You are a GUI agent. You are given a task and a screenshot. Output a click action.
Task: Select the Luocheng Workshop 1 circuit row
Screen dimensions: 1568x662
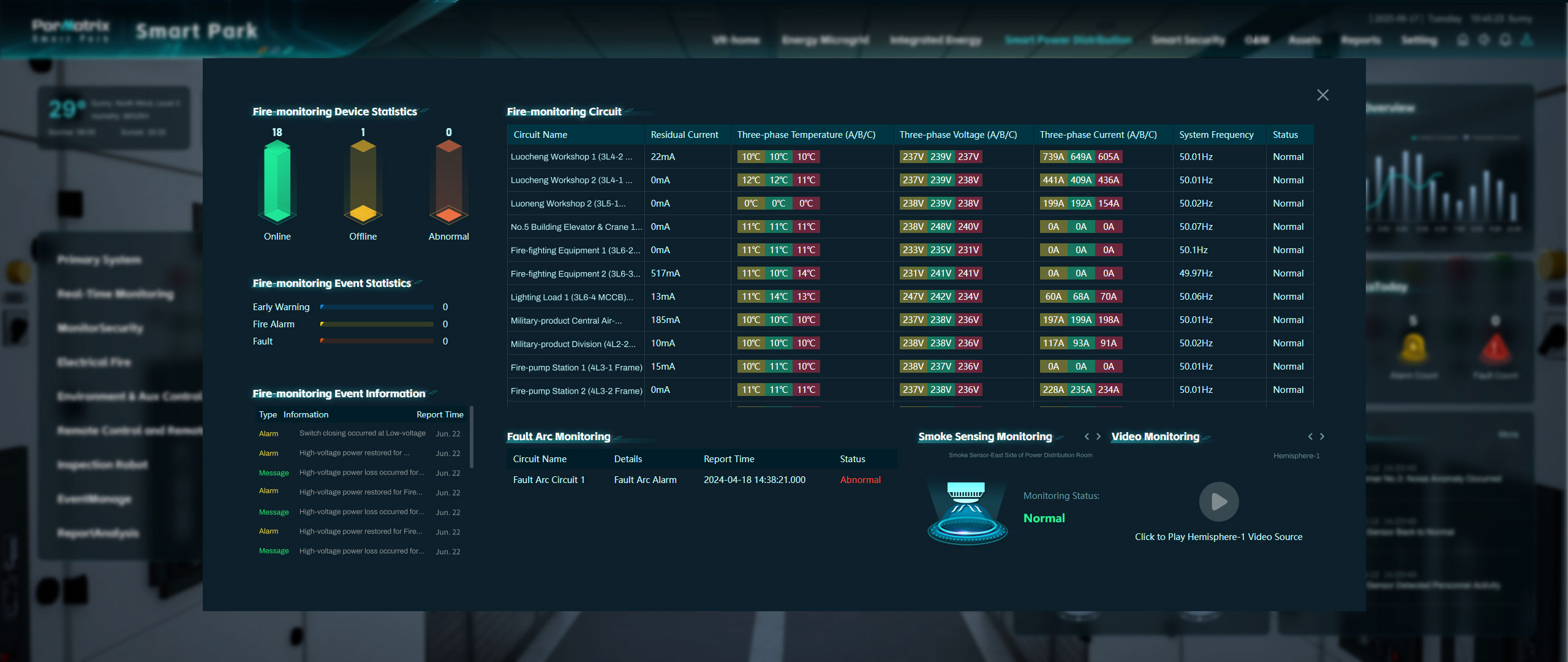(x=910, y=157)
